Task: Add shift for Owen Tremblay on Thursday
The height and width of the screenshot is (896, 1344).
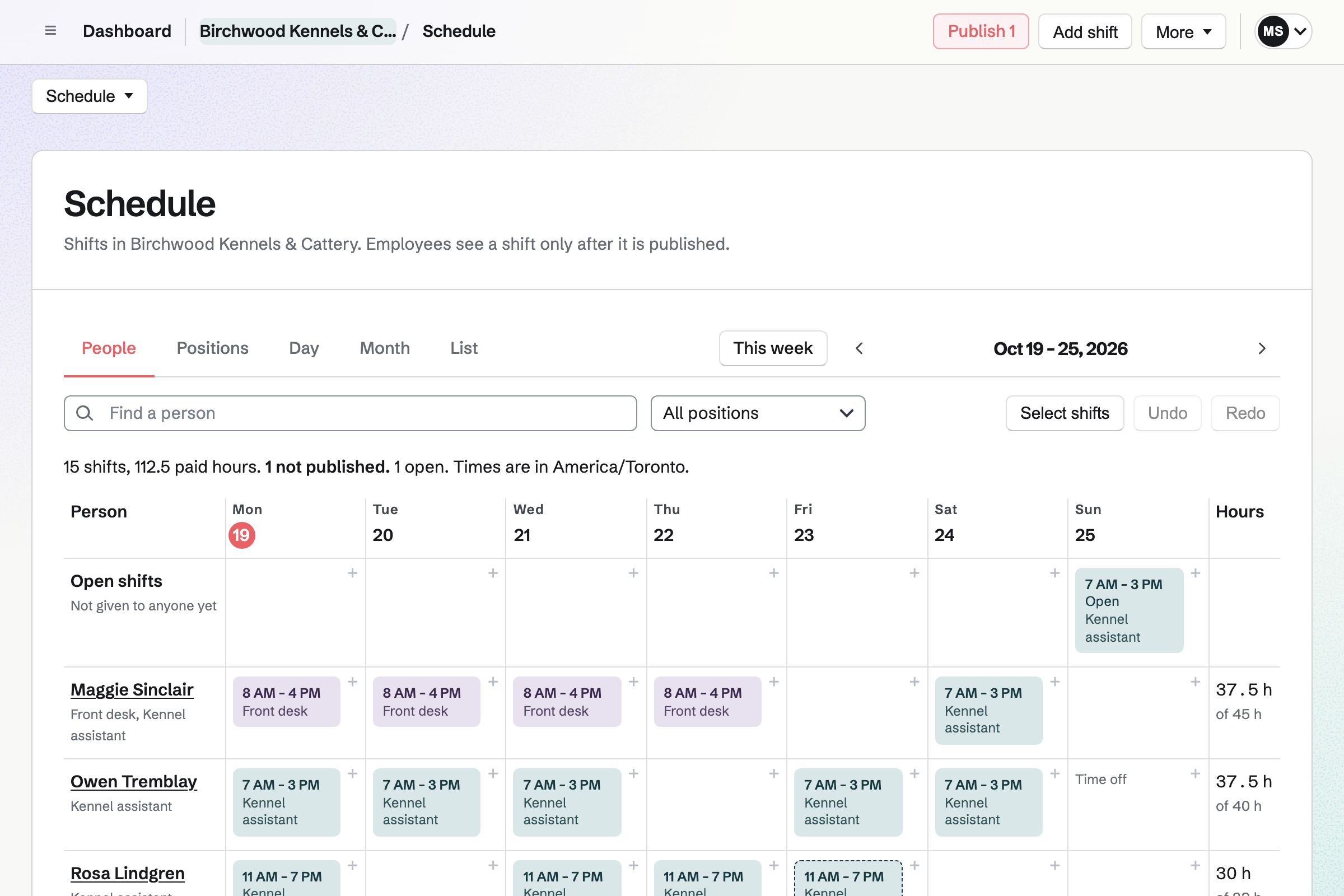Action: (x=774, y=774)
